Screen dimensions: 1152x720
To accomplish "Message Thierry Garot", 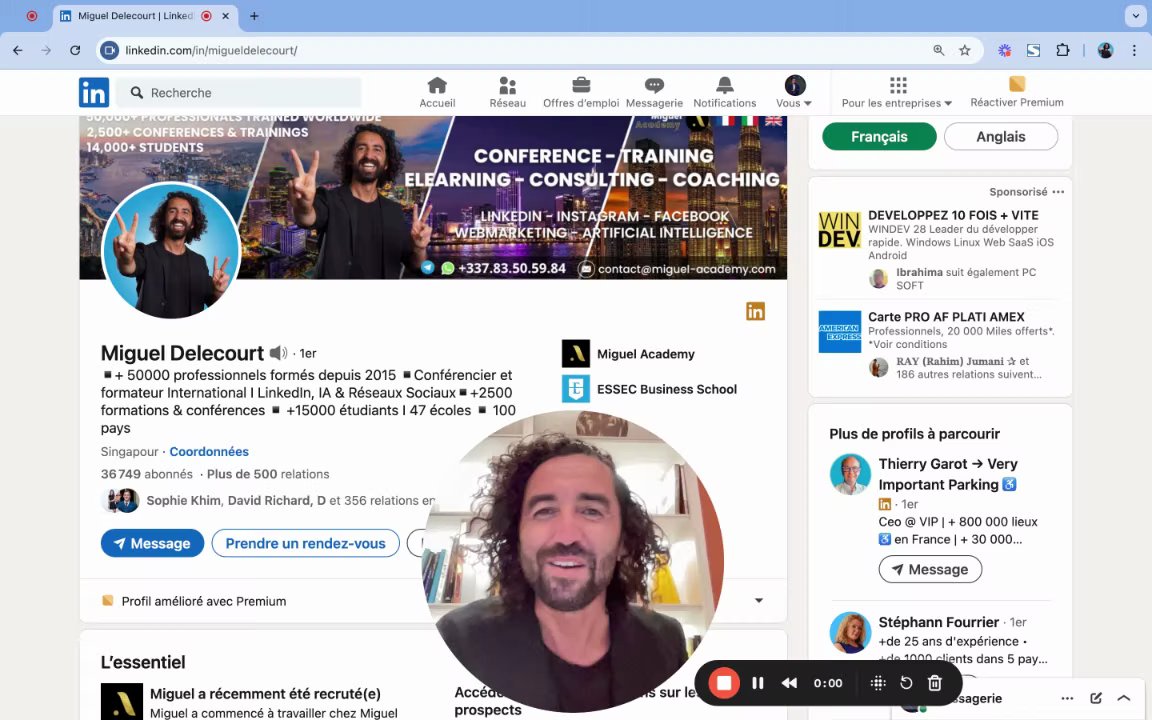I will [x=930, y=569].
